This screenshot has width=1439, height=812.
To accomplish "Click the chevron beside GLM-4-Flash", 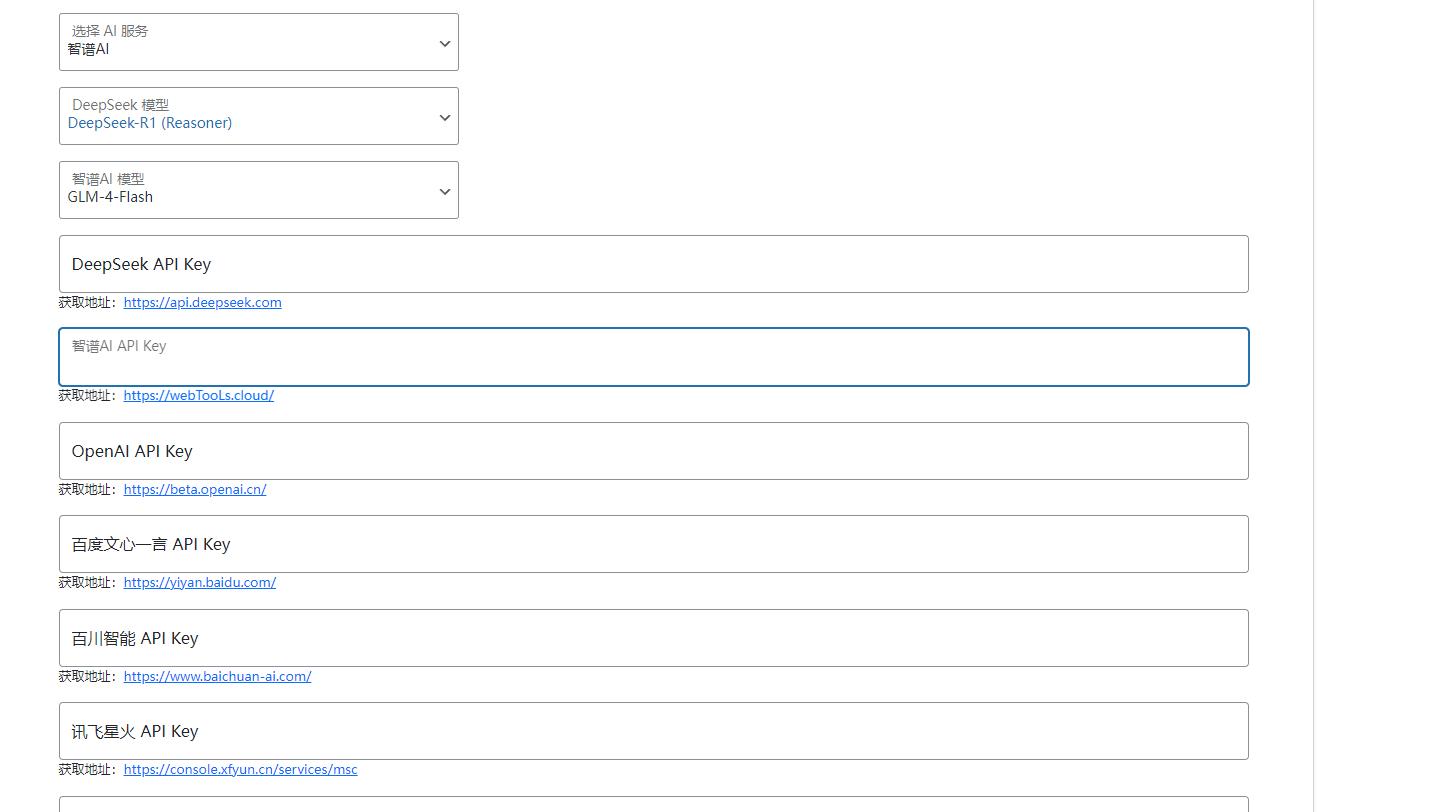I will pyautogui.click(x=444, y=190).
